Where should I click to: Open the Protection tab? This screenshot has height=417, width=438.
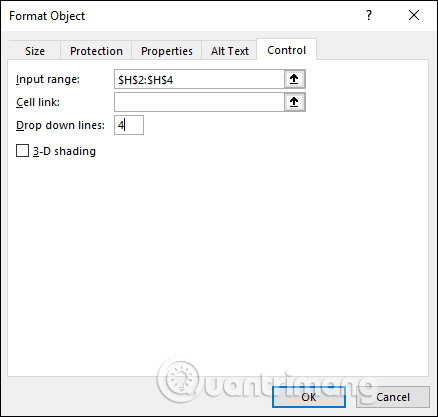click(x=96, y=51)
